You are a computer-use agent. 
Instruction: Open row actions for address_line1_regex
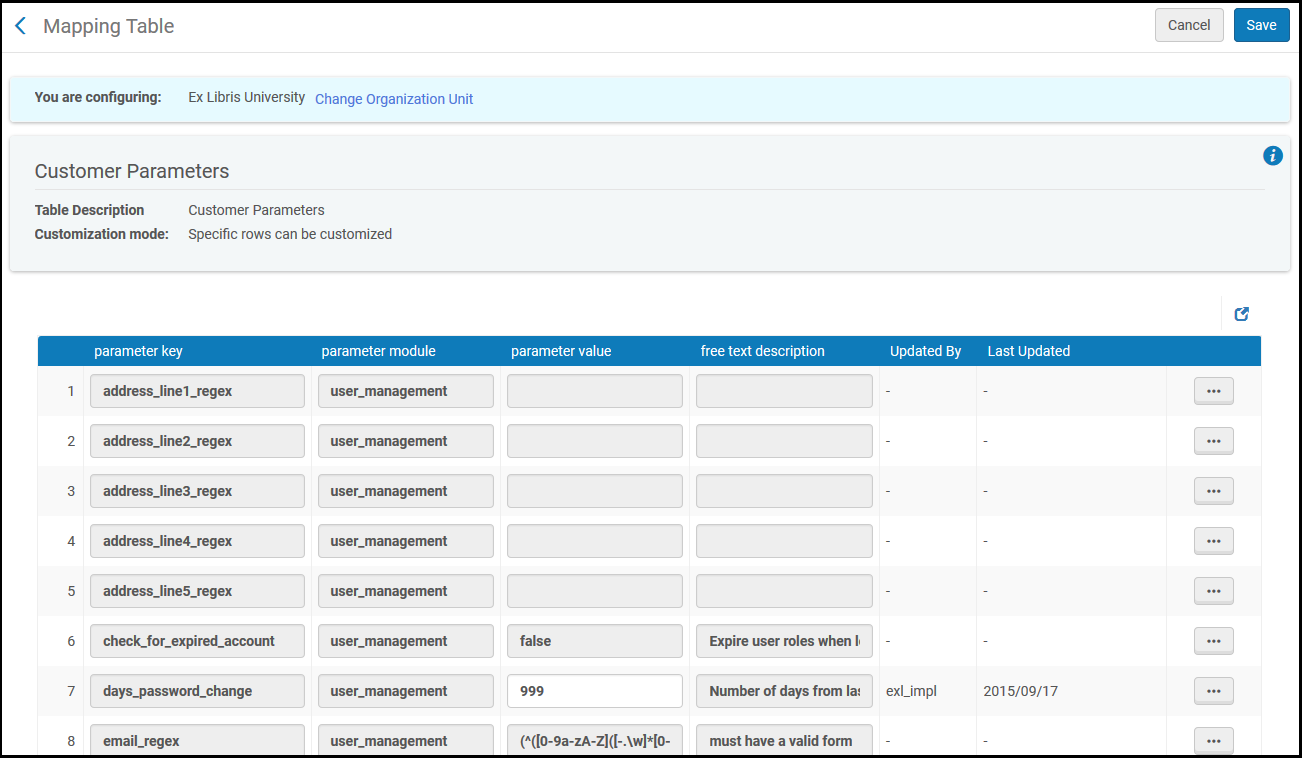(1213, 391)
